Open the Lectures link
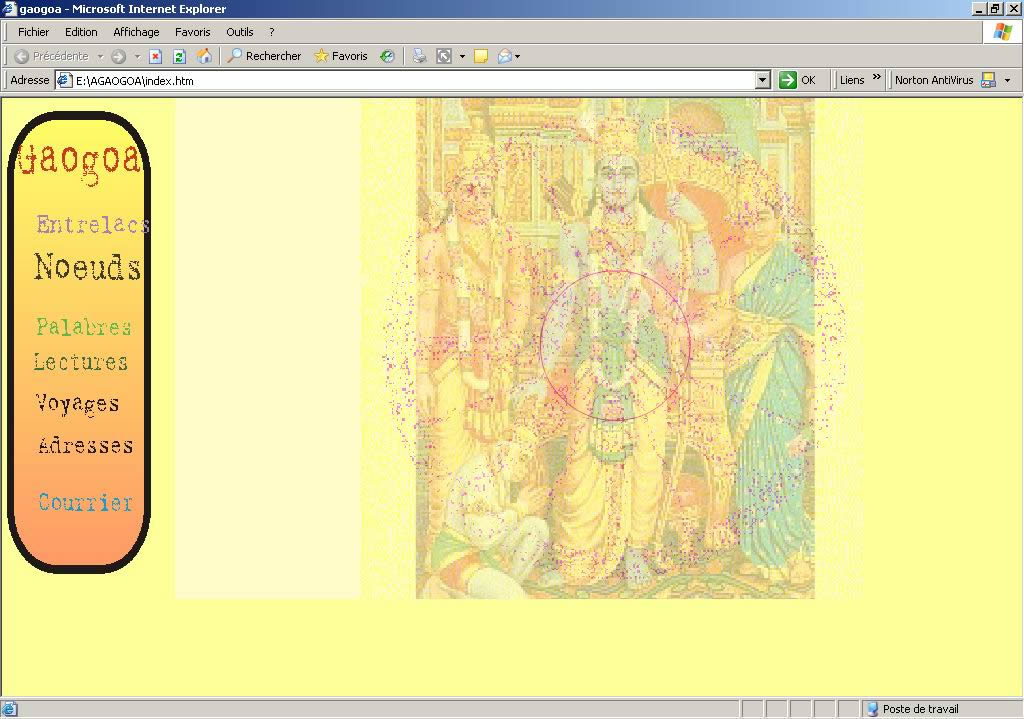Image resolution: width=1024 pixels, height=719 pixels. [x=80, y=361]
